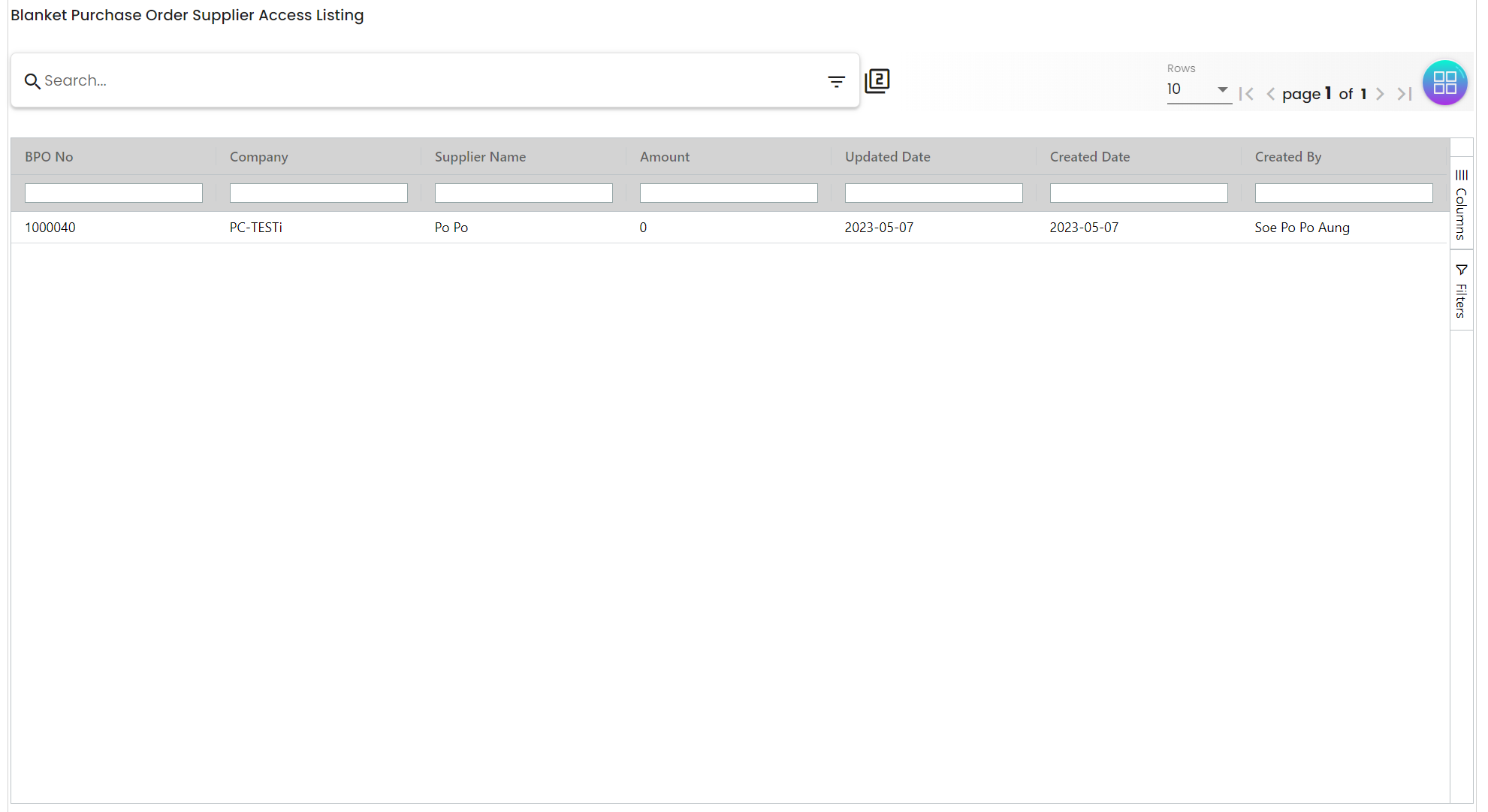Open the filter list icon in search bar
Viewport: 1488px width, 812px height.
(836, 81)
